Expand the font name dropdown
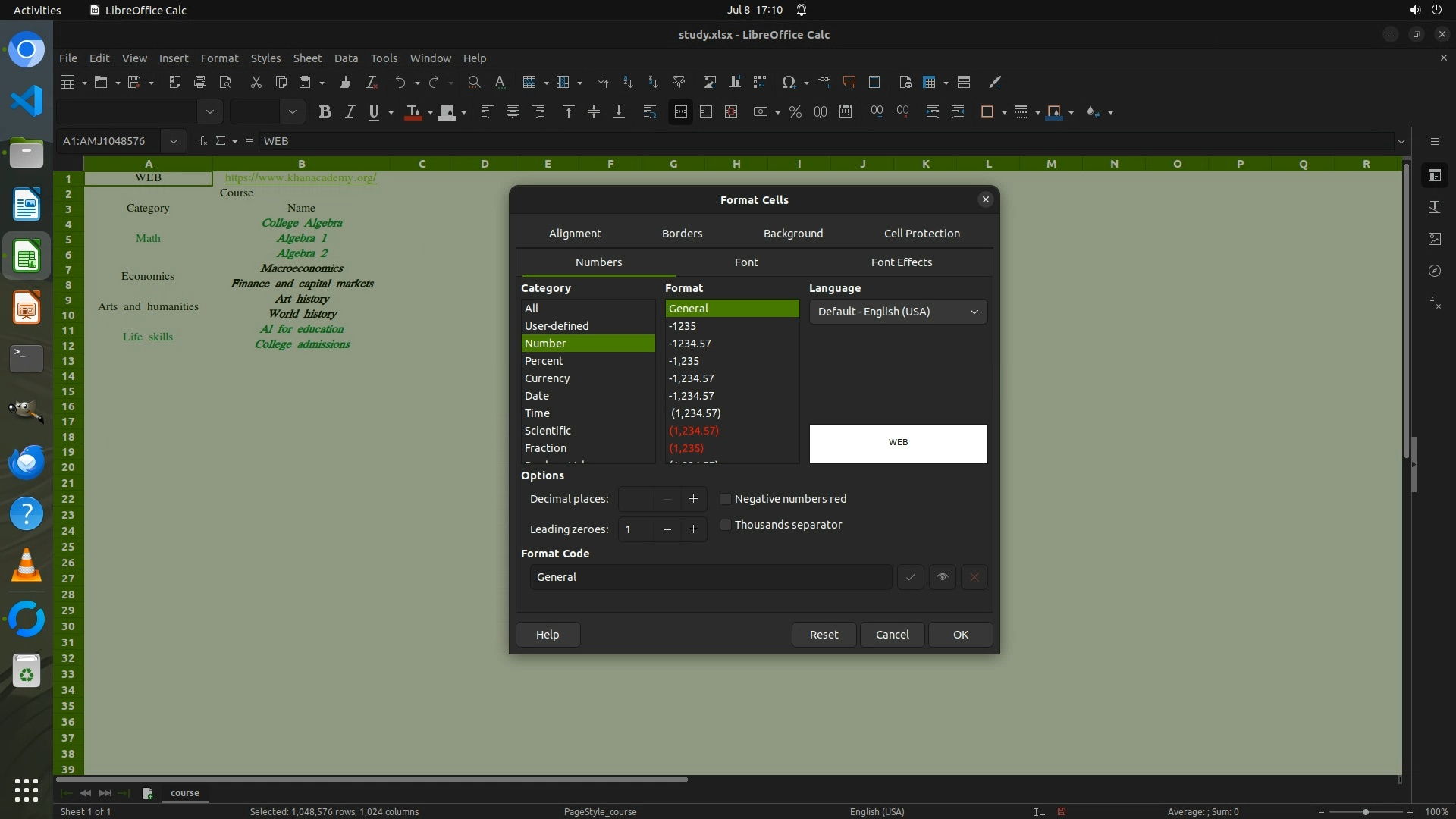This screenshot has width=1456, height=819. [x=210, y=112]
